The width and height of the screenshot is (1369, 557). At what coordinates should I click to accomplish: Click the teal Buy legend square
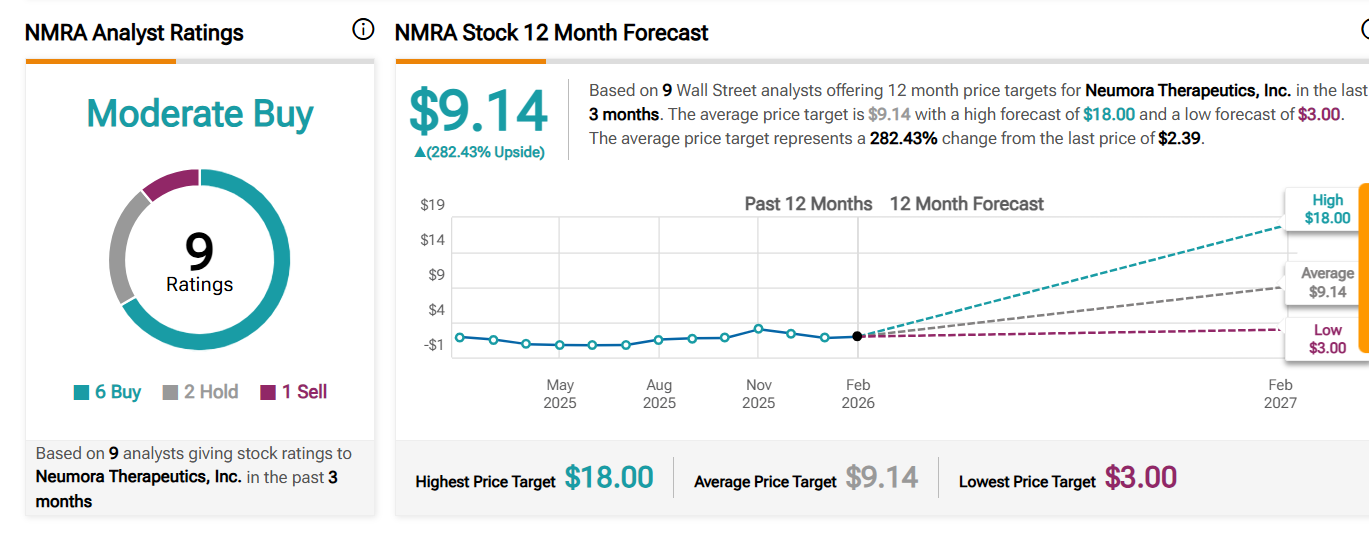coord(82,393)
